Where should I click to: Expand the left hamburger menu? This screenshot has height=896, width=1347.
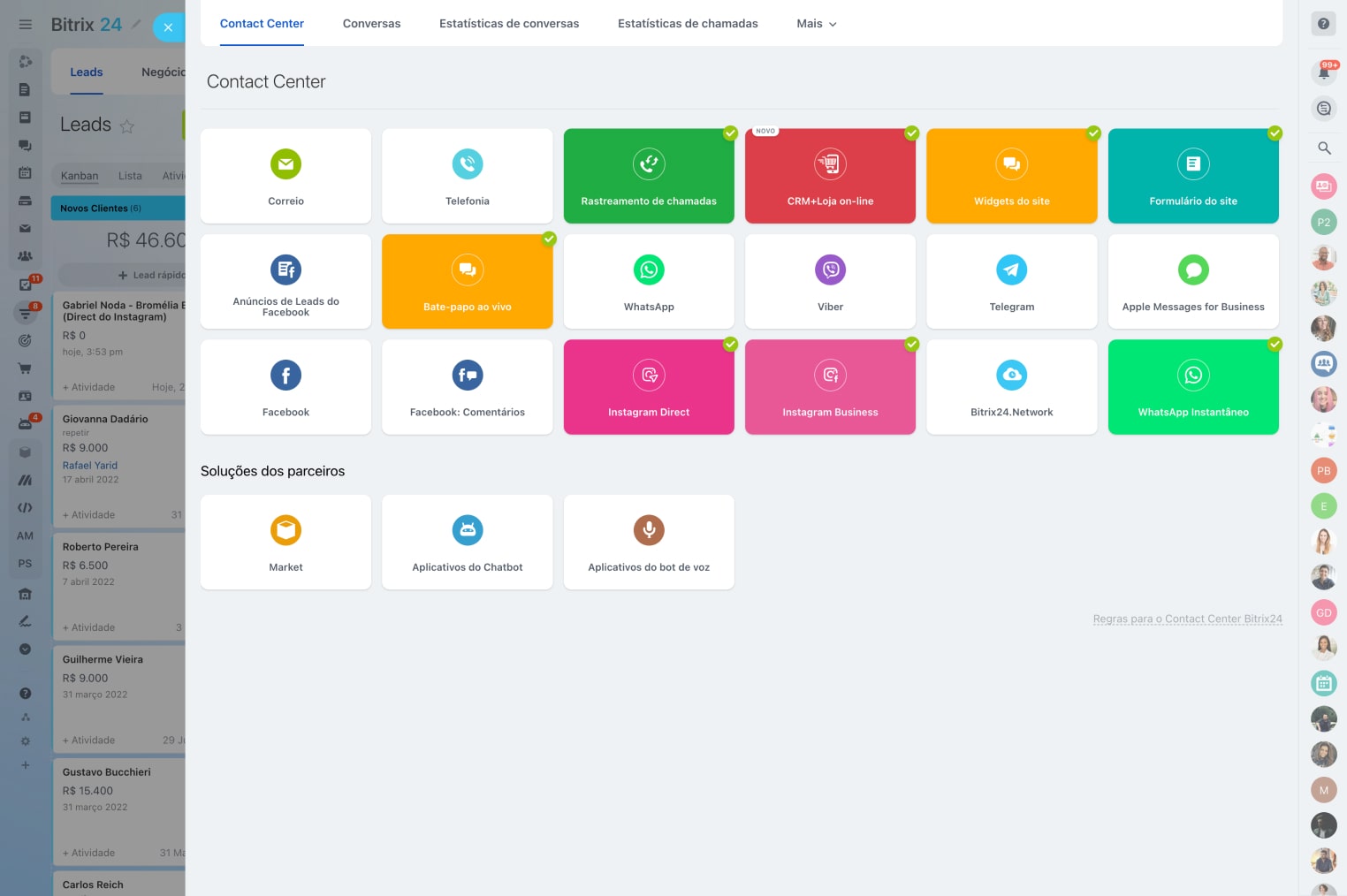tap(26, 25)
